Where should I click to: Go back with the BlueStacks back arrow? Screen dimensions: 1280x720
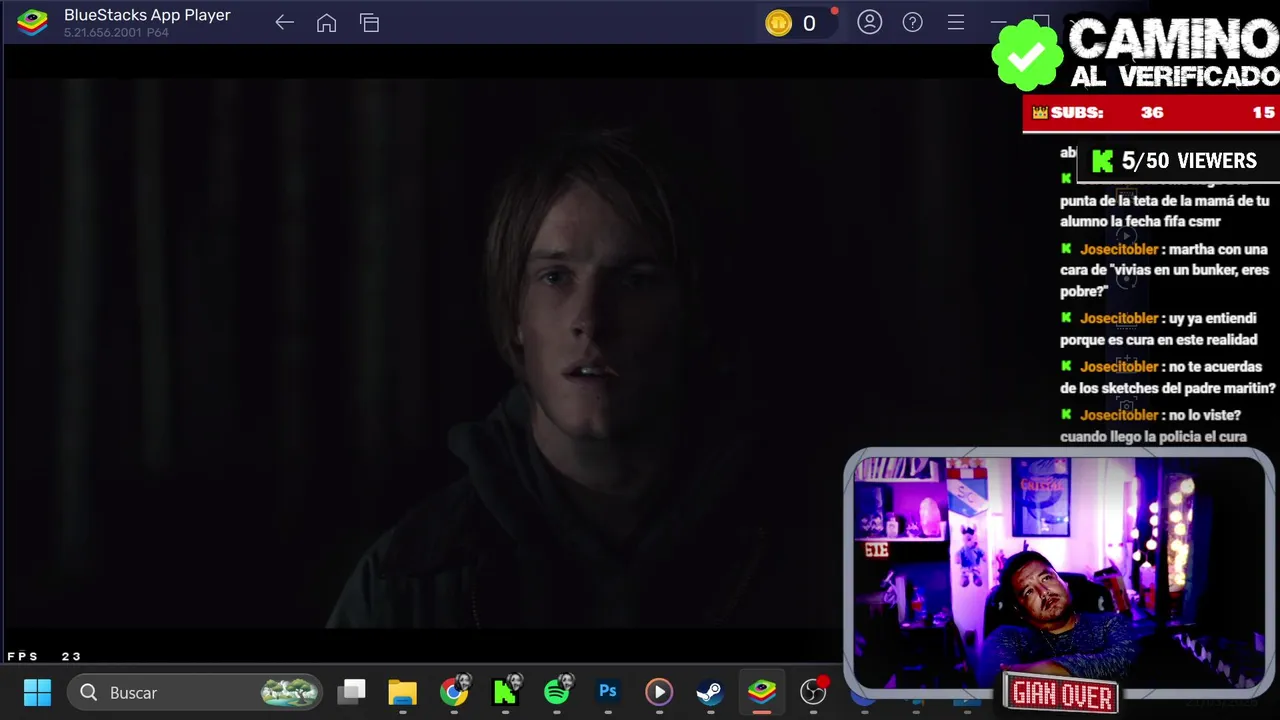[284, 23]
